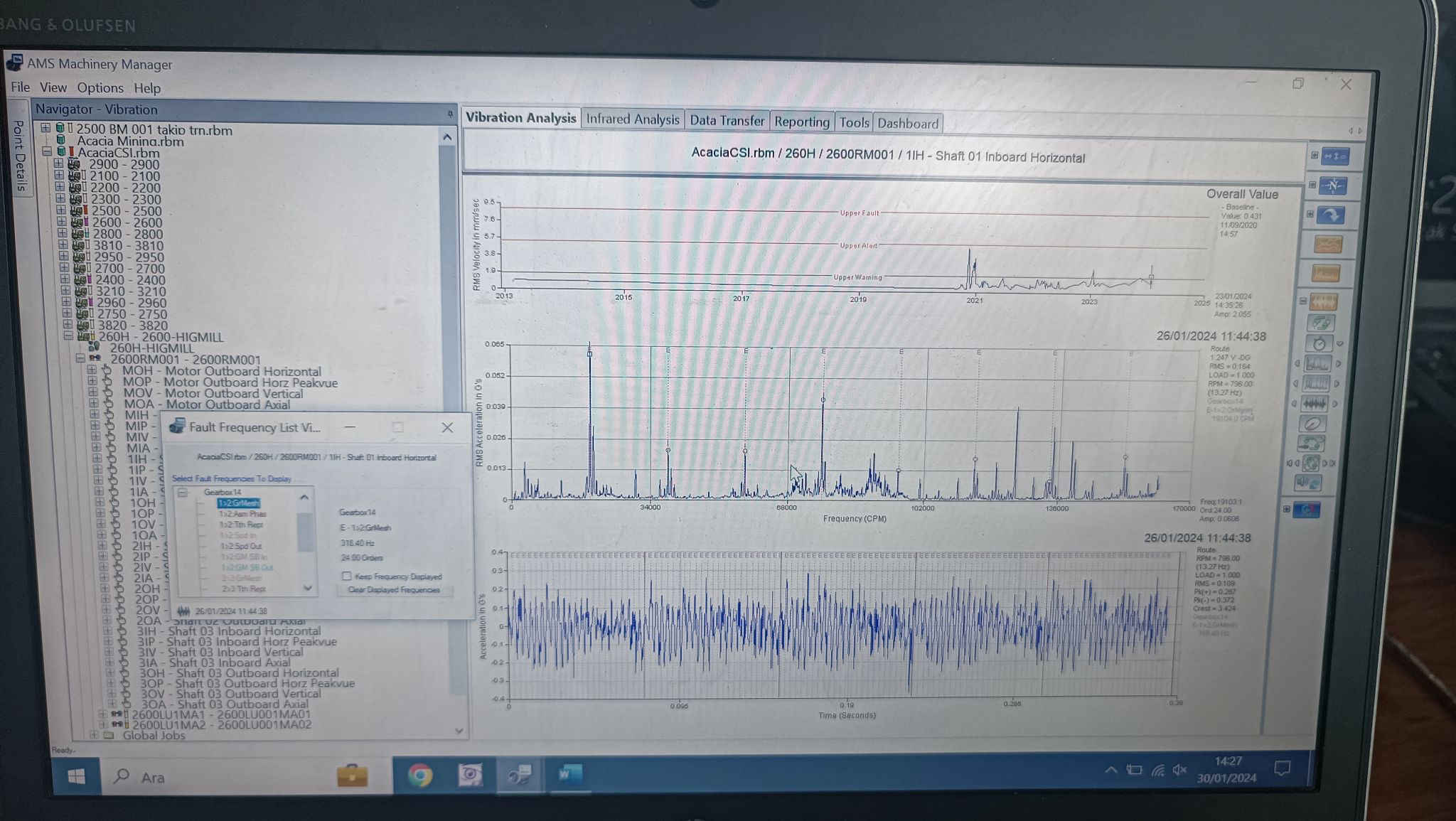Click Clear Displayed Frequencies button
Image resolution: width=1456 pixels, height=821 pixels.
click(x=394, y=590)
